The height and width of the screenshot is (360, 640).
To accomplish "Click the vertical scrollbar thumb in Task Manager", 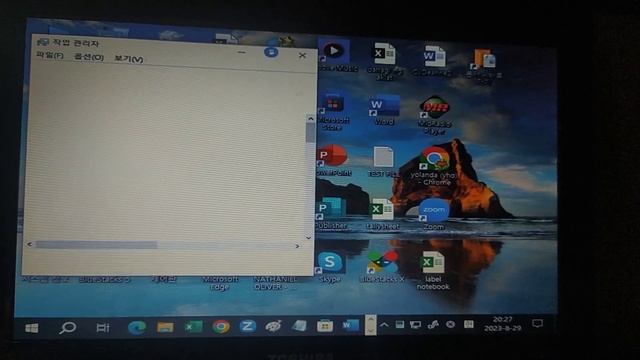I will 310,132.
